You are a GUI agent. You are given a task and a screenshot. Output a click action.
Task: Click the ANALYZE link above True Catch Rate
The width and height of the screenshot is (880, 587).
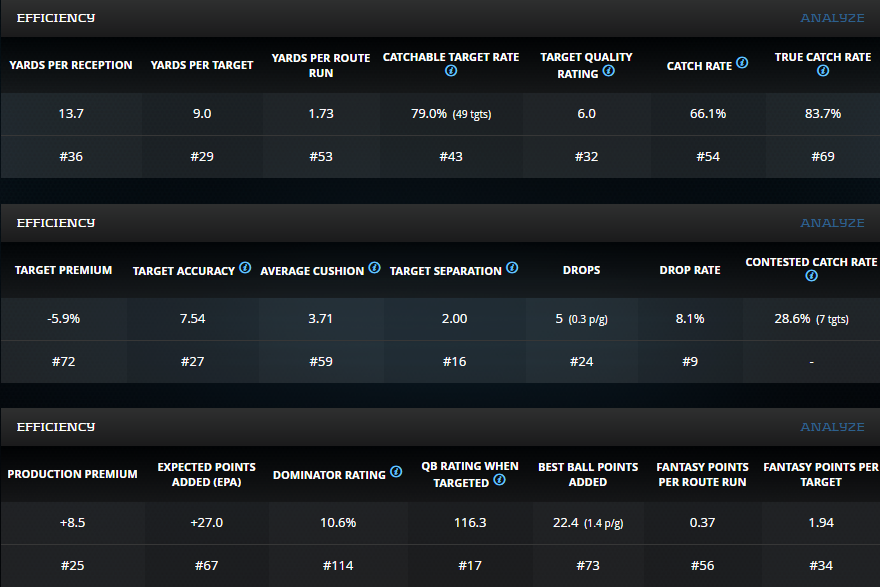click(x=832, y=18)
